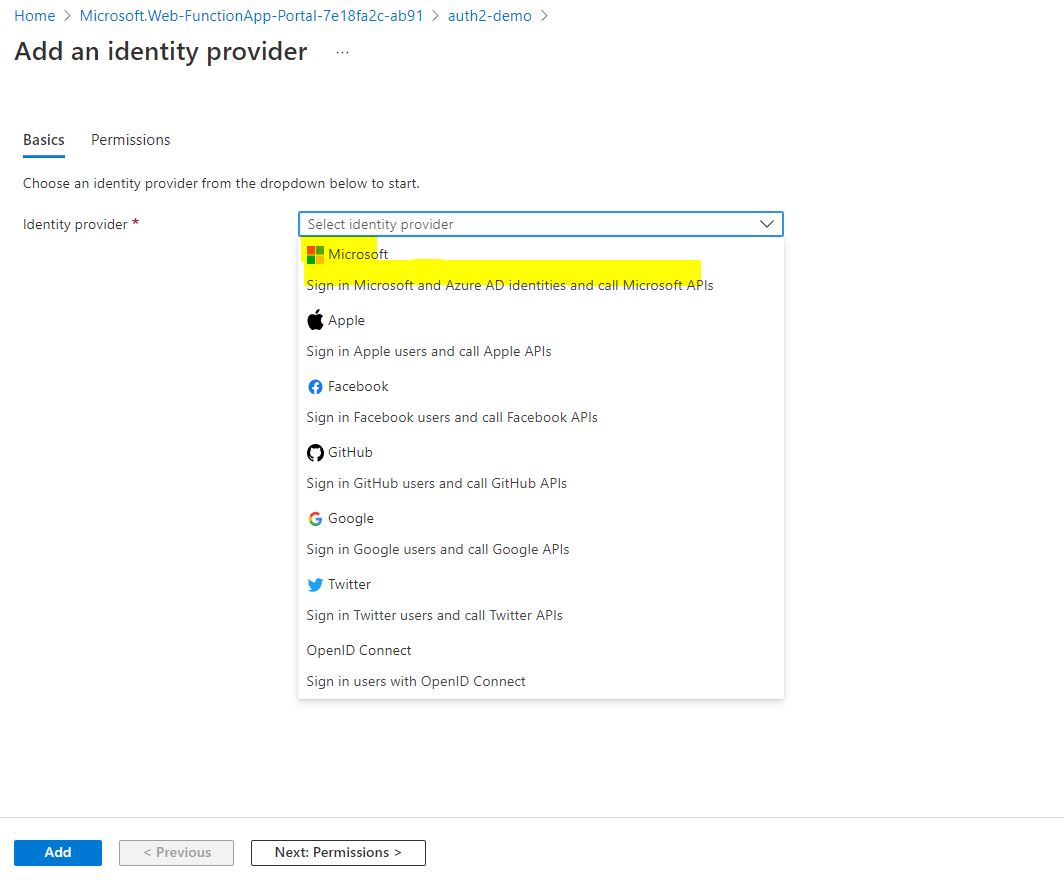This screenshot has height=883, width=1064.
Task: Click the Select identity provider combo box
Action: (541, 224)
